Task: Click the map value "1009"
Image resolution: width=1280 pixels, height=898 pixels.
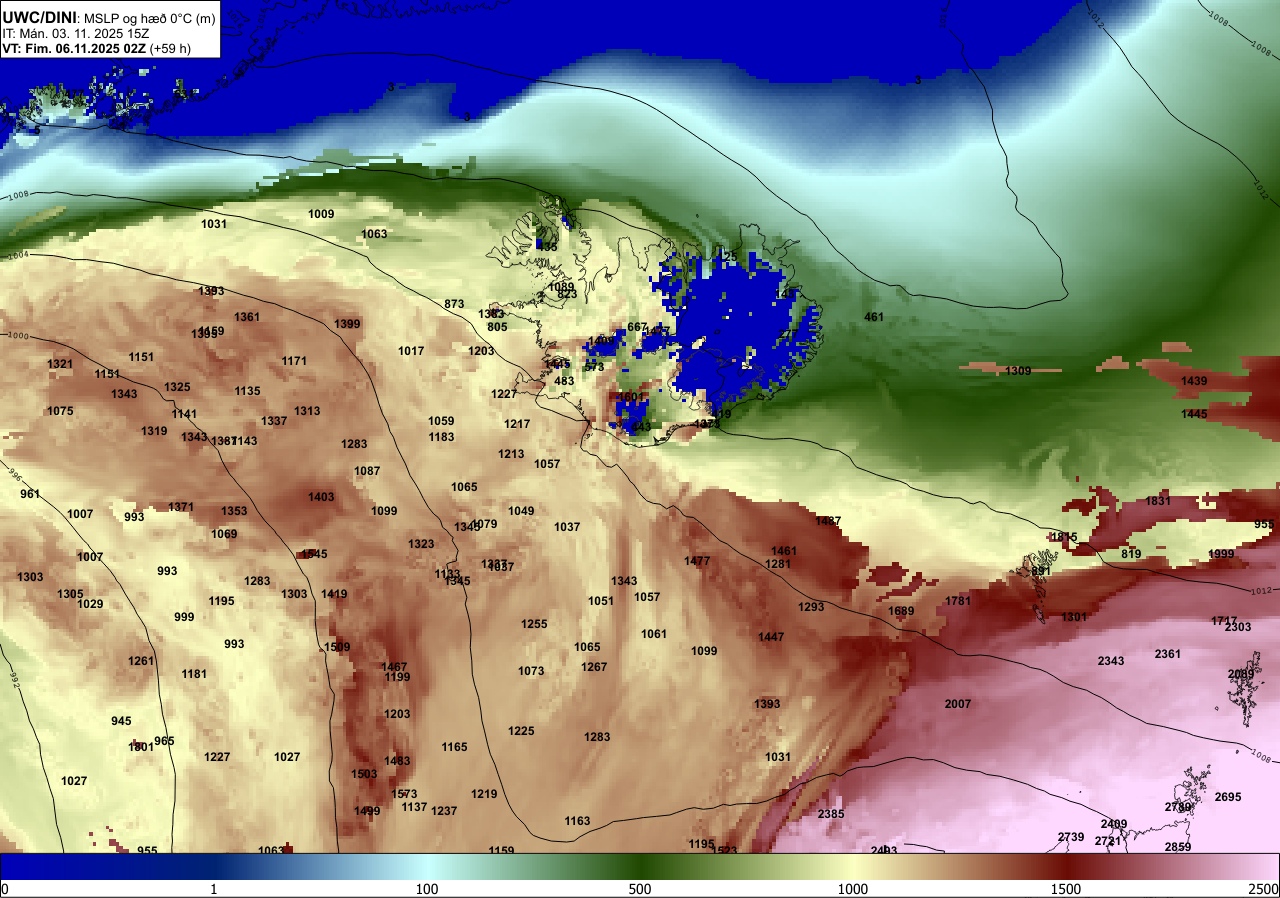Action: [321, 214]
